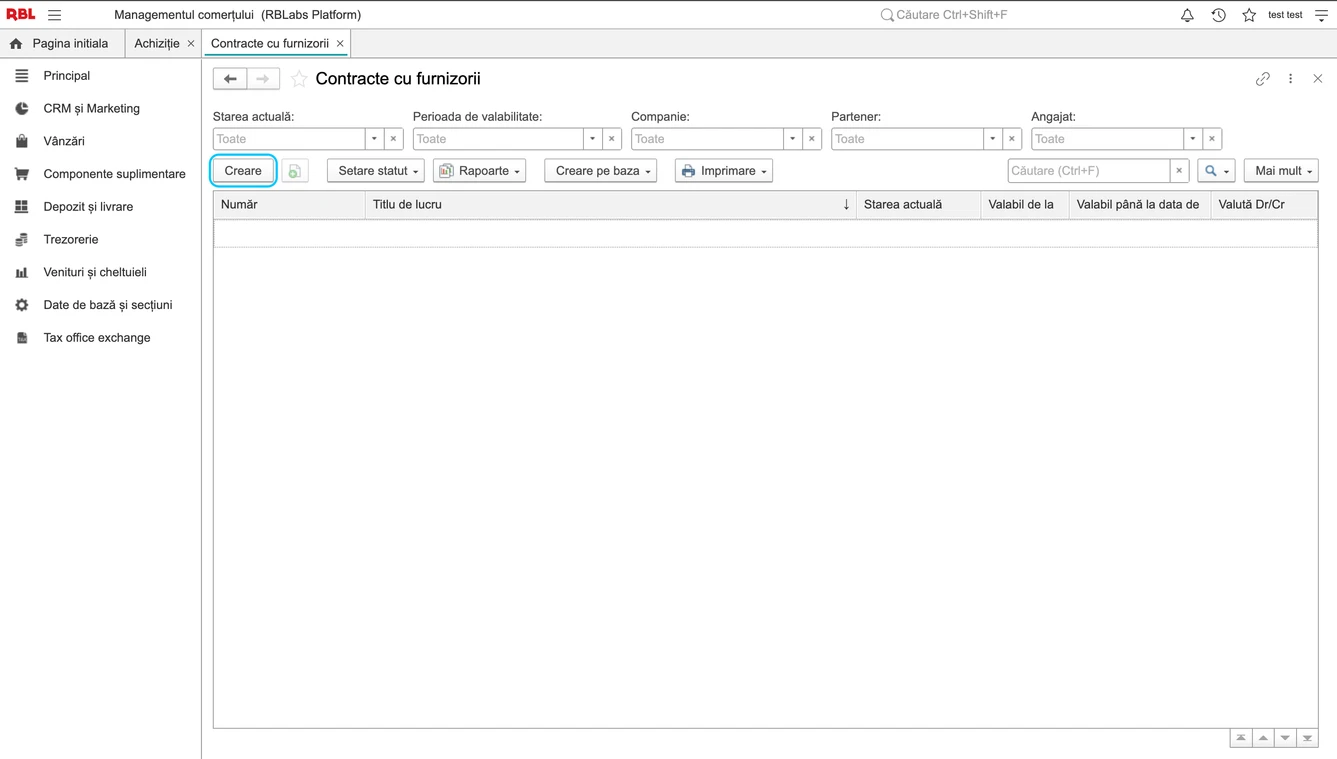Switch to the Achiziție tab
1337x759 pixels.
157,44
